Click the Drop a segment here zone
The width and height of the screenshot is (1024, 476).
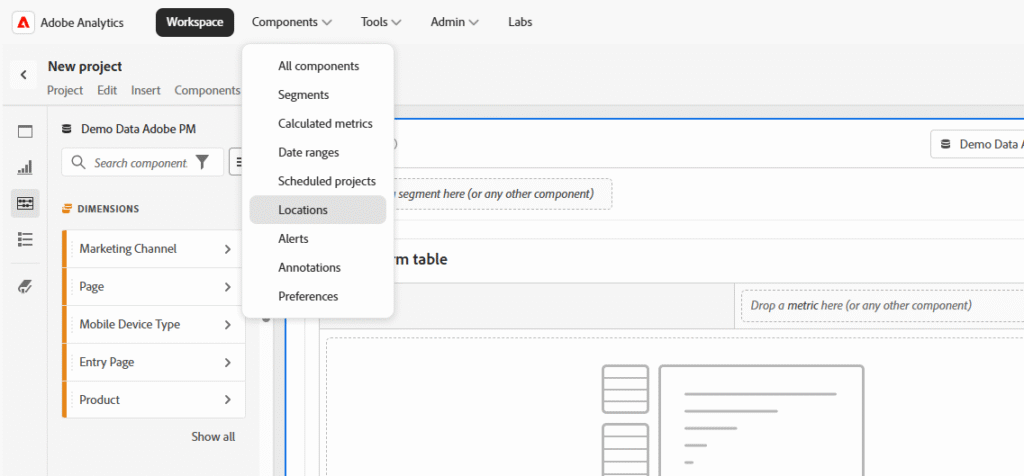click(x=501, y=193)
